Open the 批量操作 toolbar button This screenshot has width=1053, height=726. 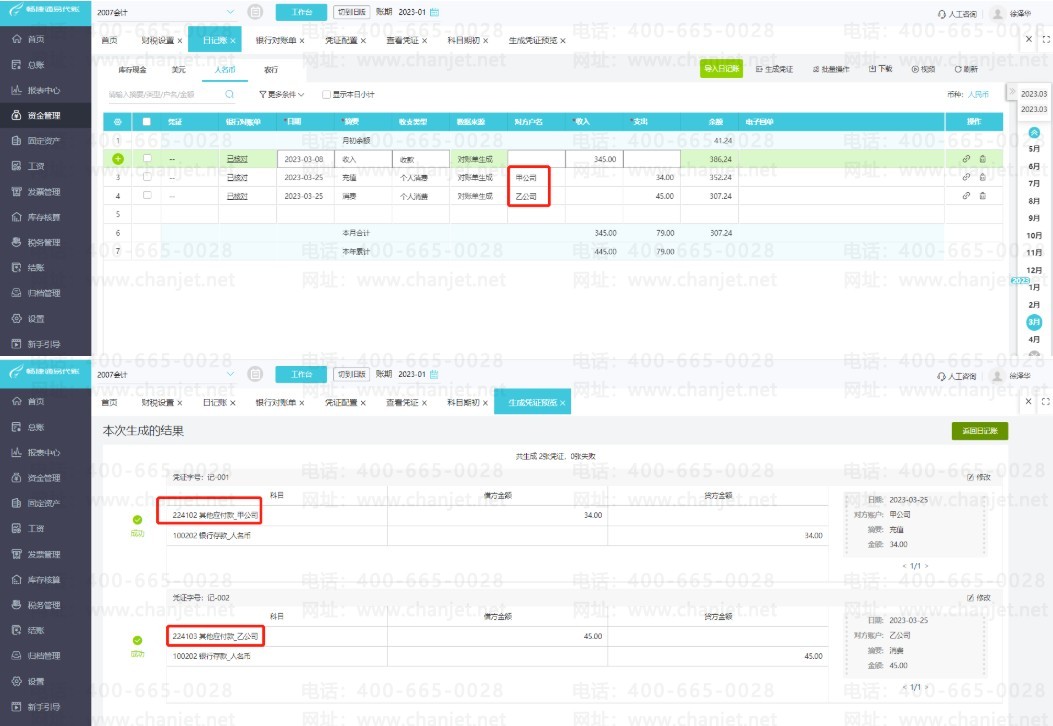831,69
